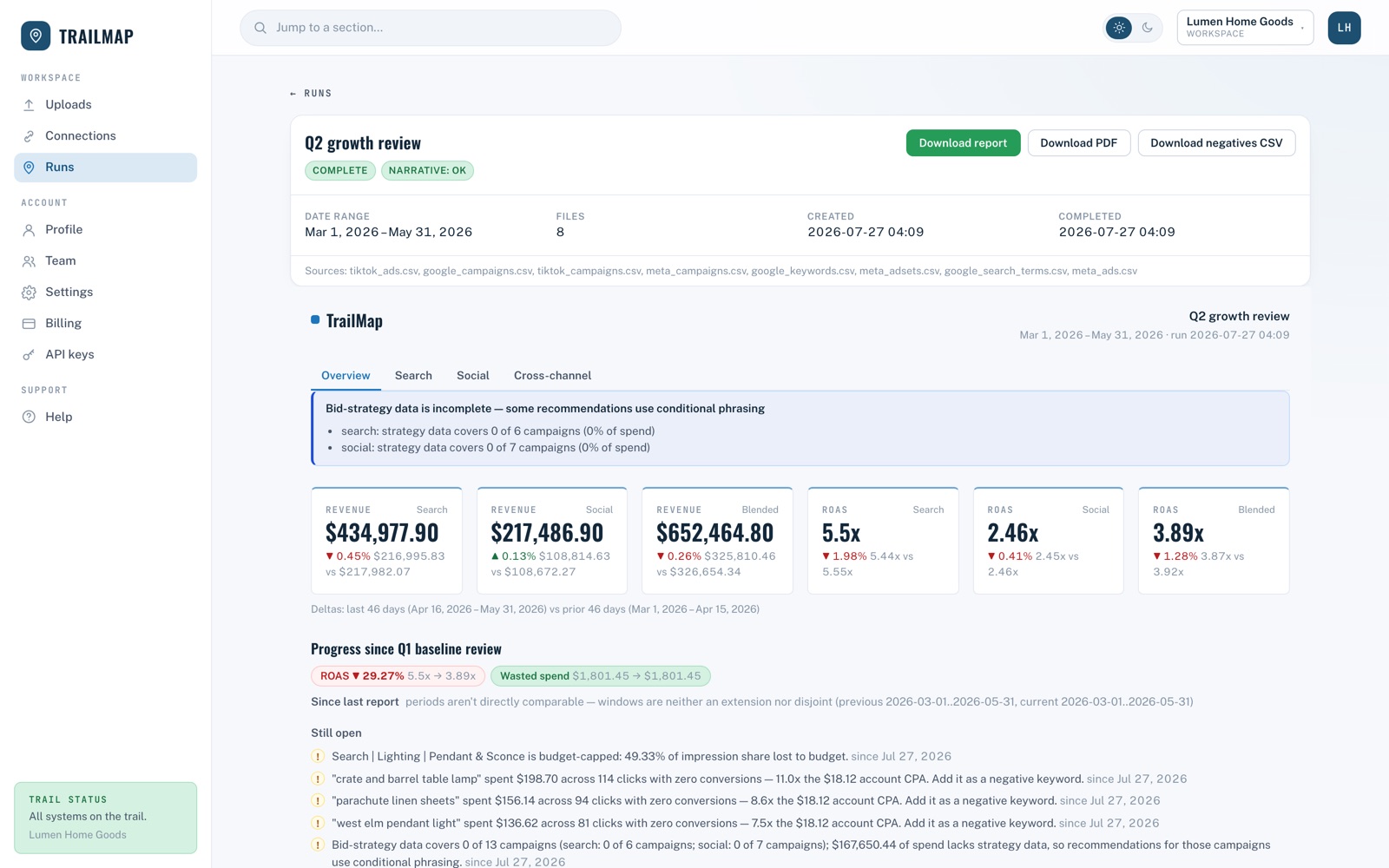1389x868 pixels.
Task: Click the Jump to a section search field
Action: tap(431, 28)
